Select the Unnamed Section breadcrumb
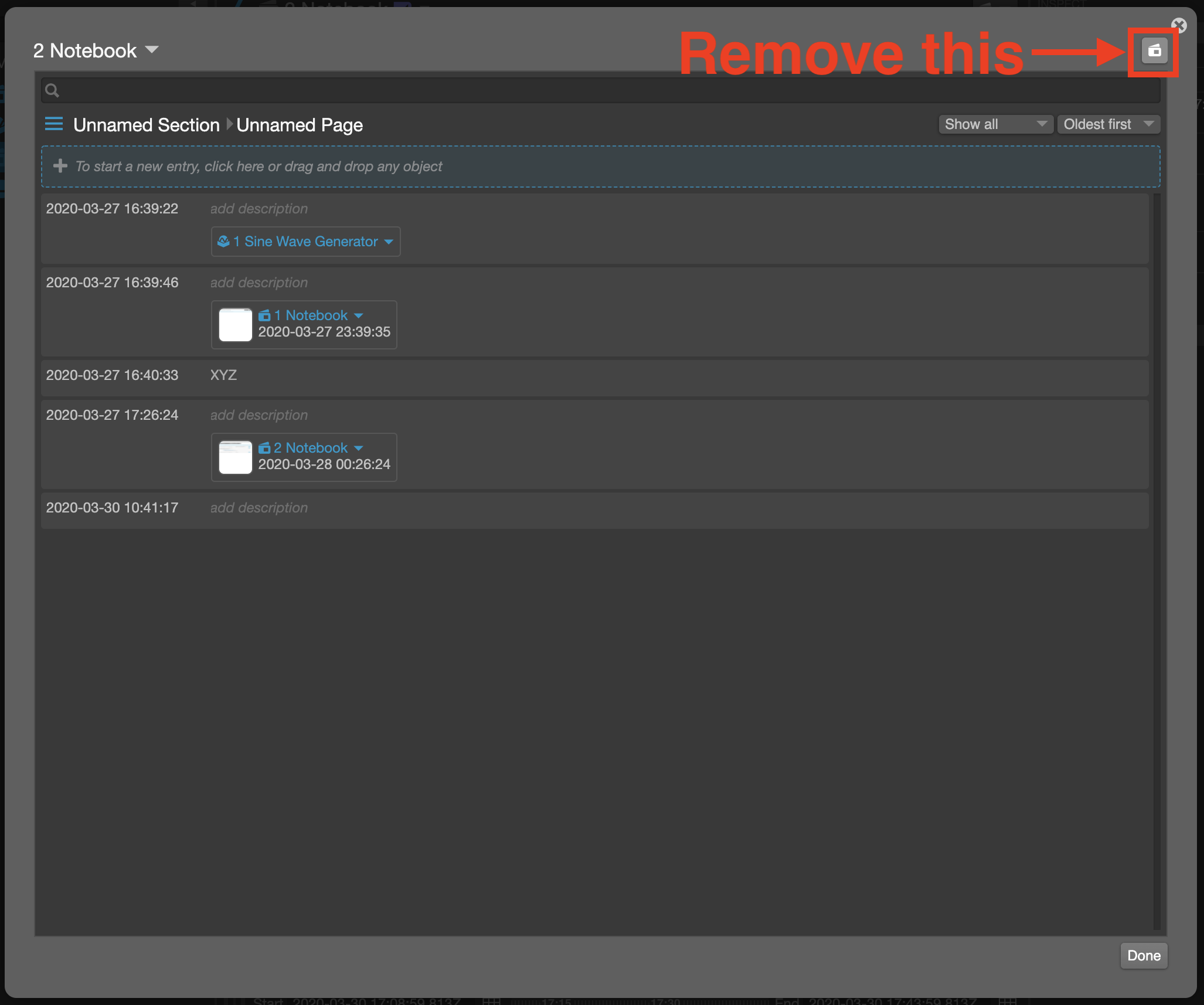The image size is (1204, 1005). coord(146,124)
